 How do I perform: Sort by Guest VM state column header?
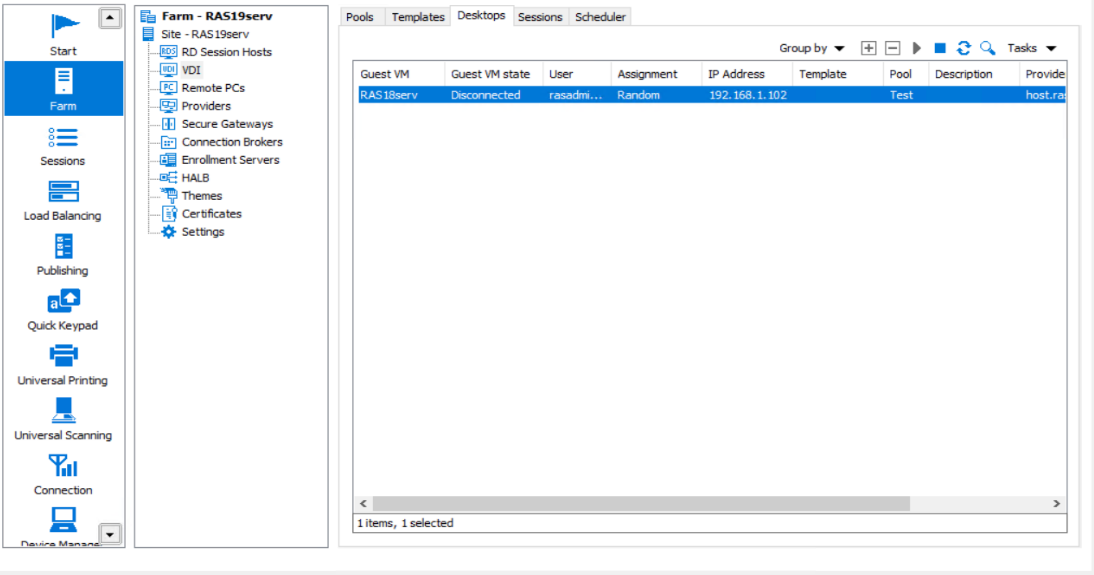(493, 74)
